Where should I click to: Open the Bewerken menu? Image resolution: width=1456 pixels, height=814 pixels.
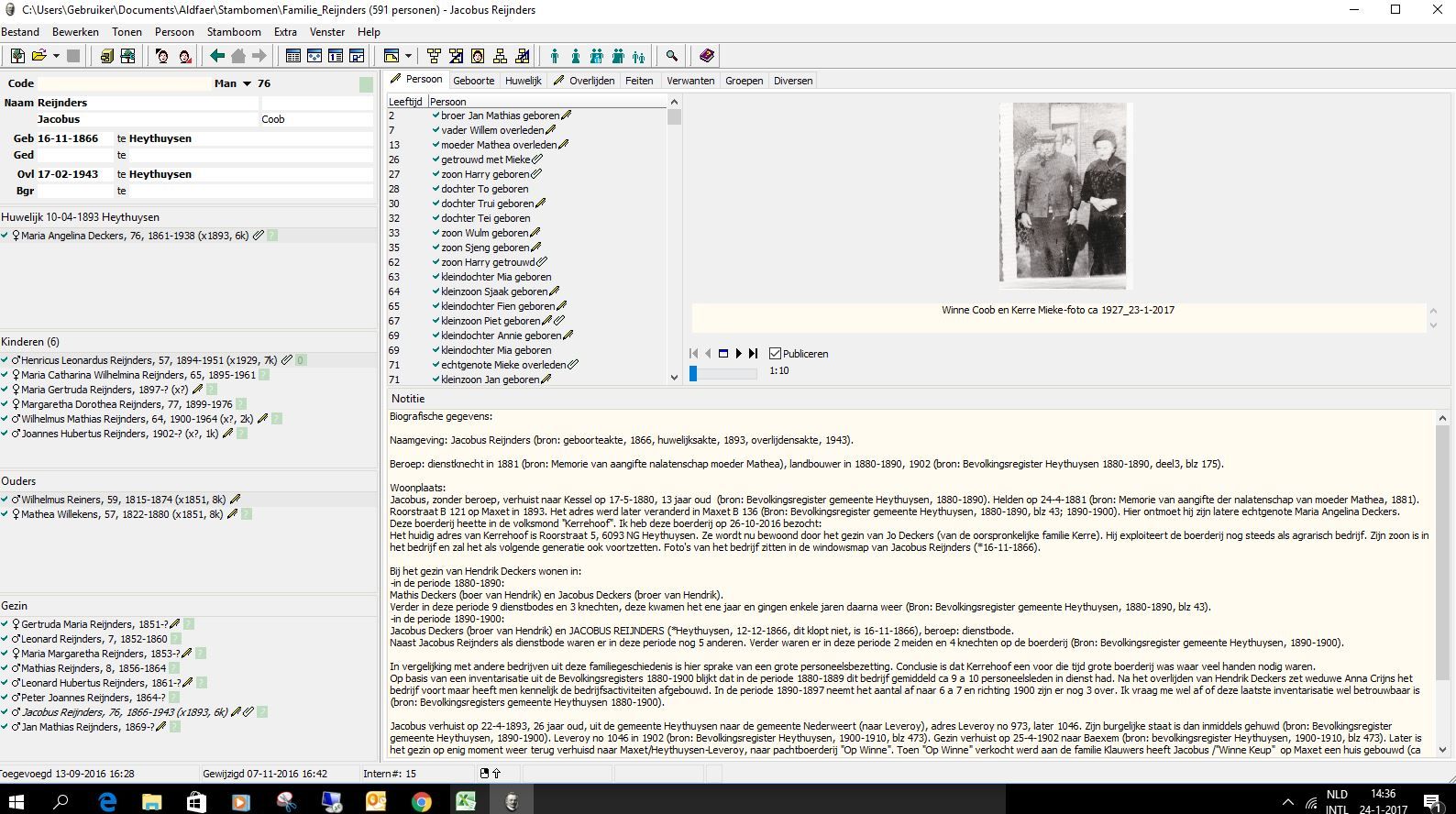click(x=75, y=31)
